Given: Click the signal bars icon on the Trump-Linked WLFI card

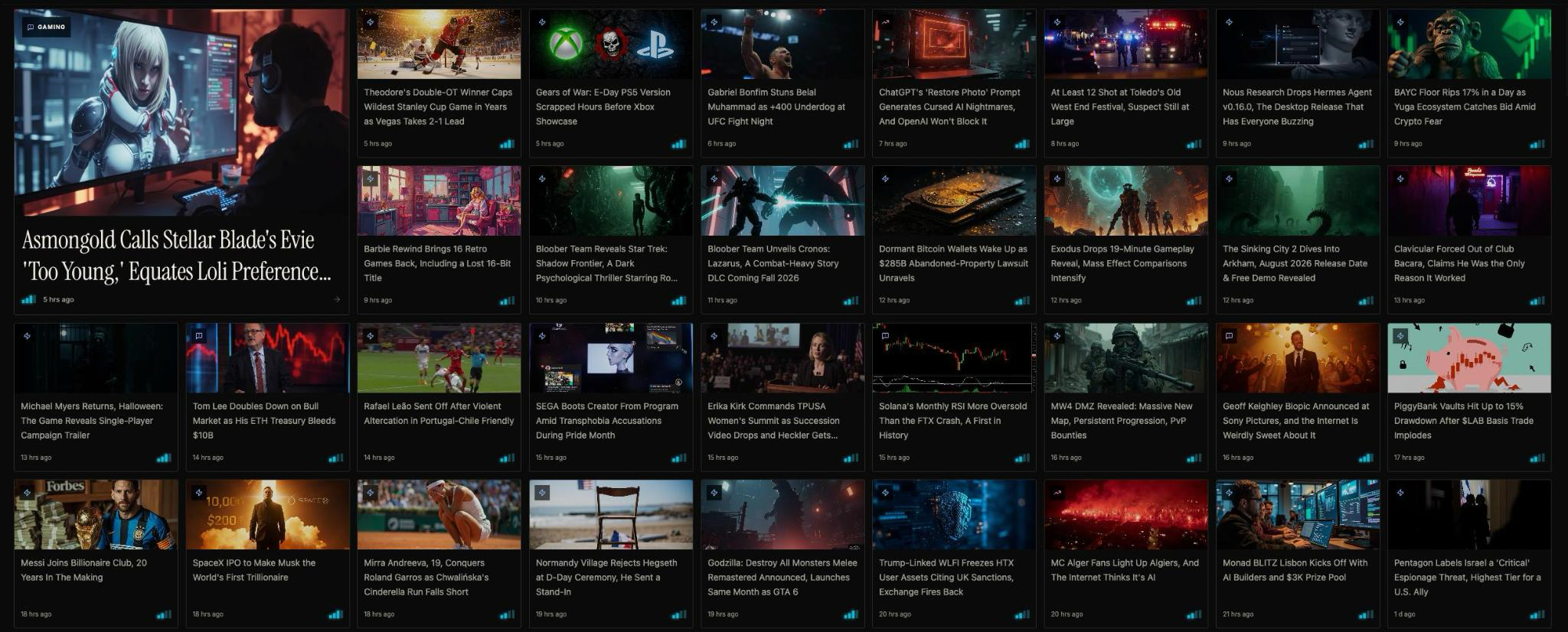Looking at the screenshot, I should click(x=1022, y=614).
